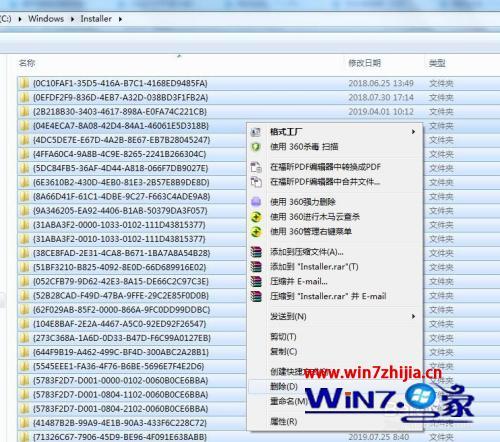Choose 使用 360进行木马云查杀
The width and height of the screenshot is (500, 442).
[335, 217]
